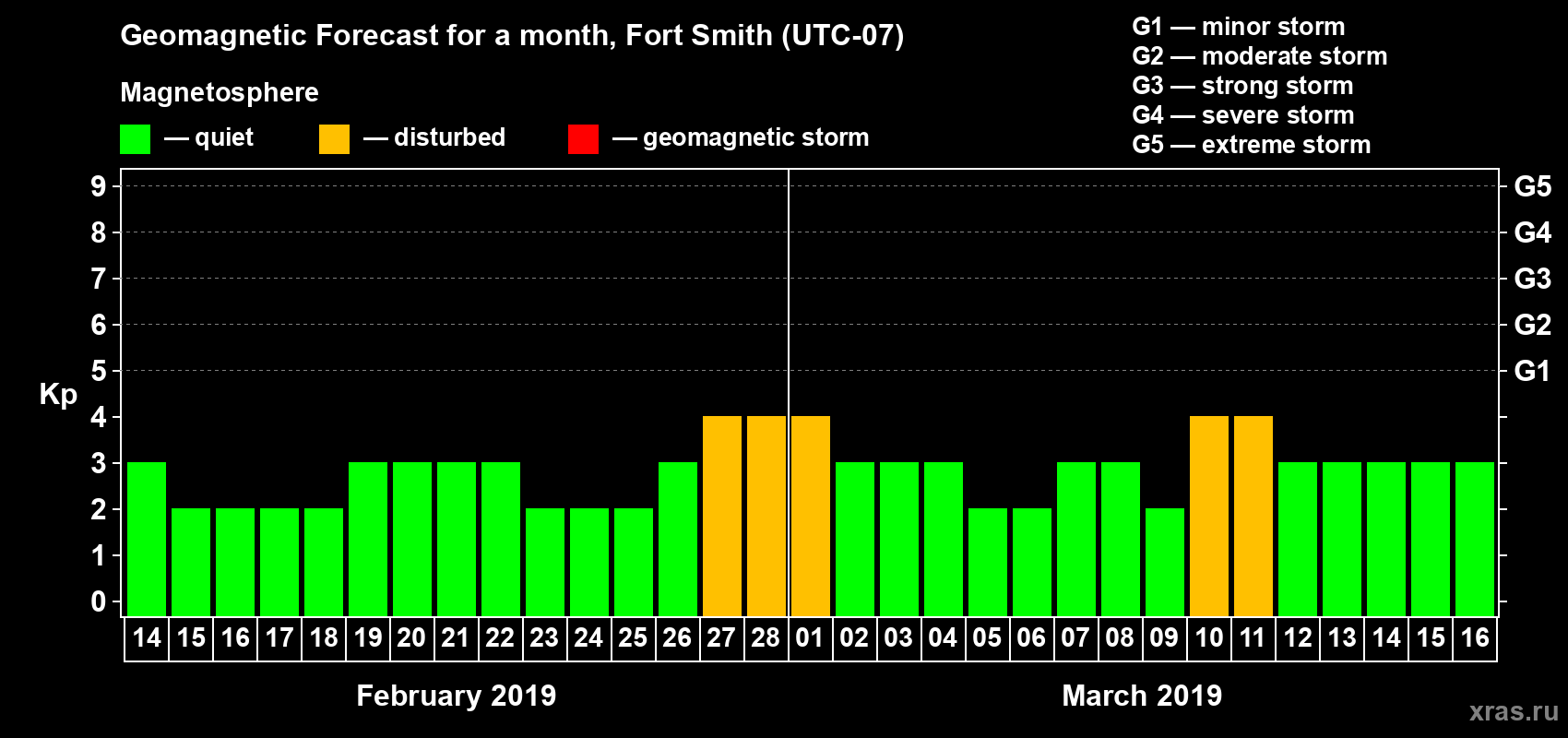Click the Kp value 9 axis tick
Viewport: 1568px width, 738px height.
[99, 186]
